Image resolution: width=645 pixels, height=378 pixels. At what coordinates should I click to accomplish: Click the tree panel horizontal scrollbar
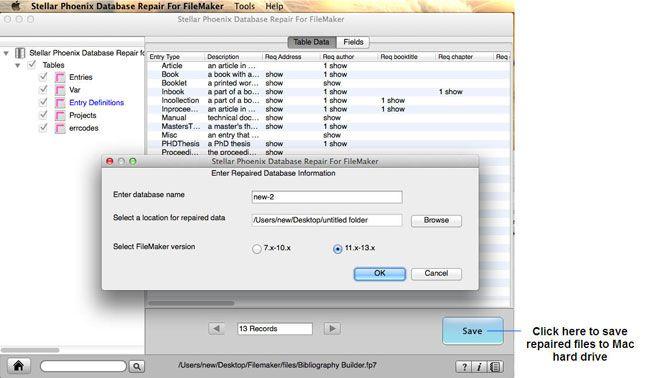click(30, 350)
